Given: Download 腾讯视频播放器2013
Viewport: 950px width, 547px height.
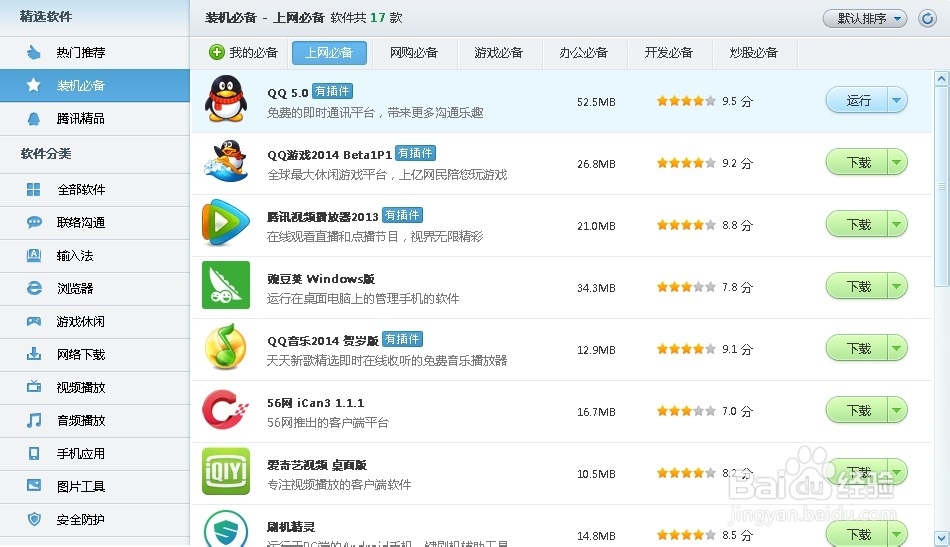Looking at the screenshot, I should (857, 224).
